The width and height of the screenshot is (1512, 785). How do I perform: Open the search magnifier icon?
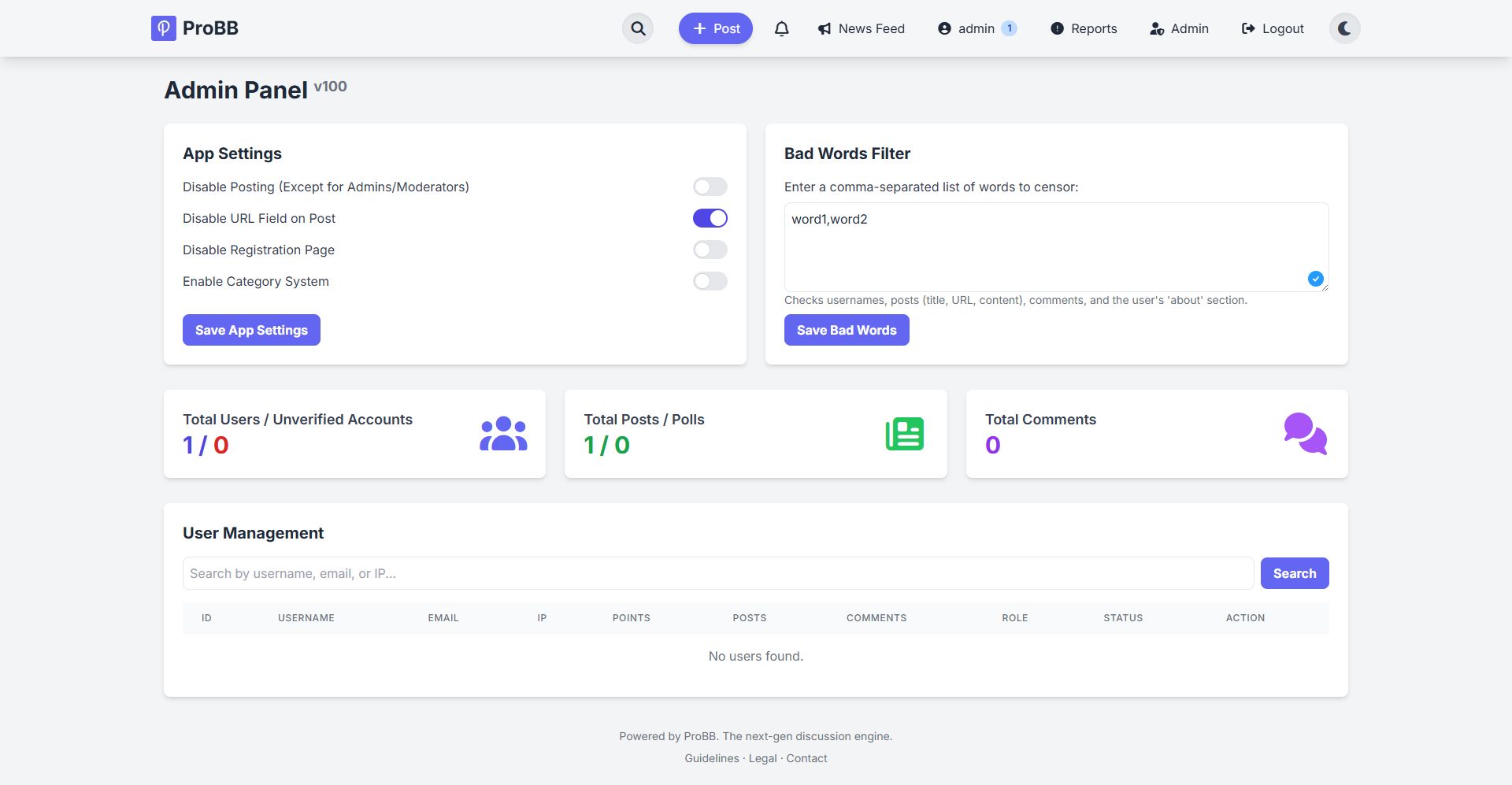(638, 28)
